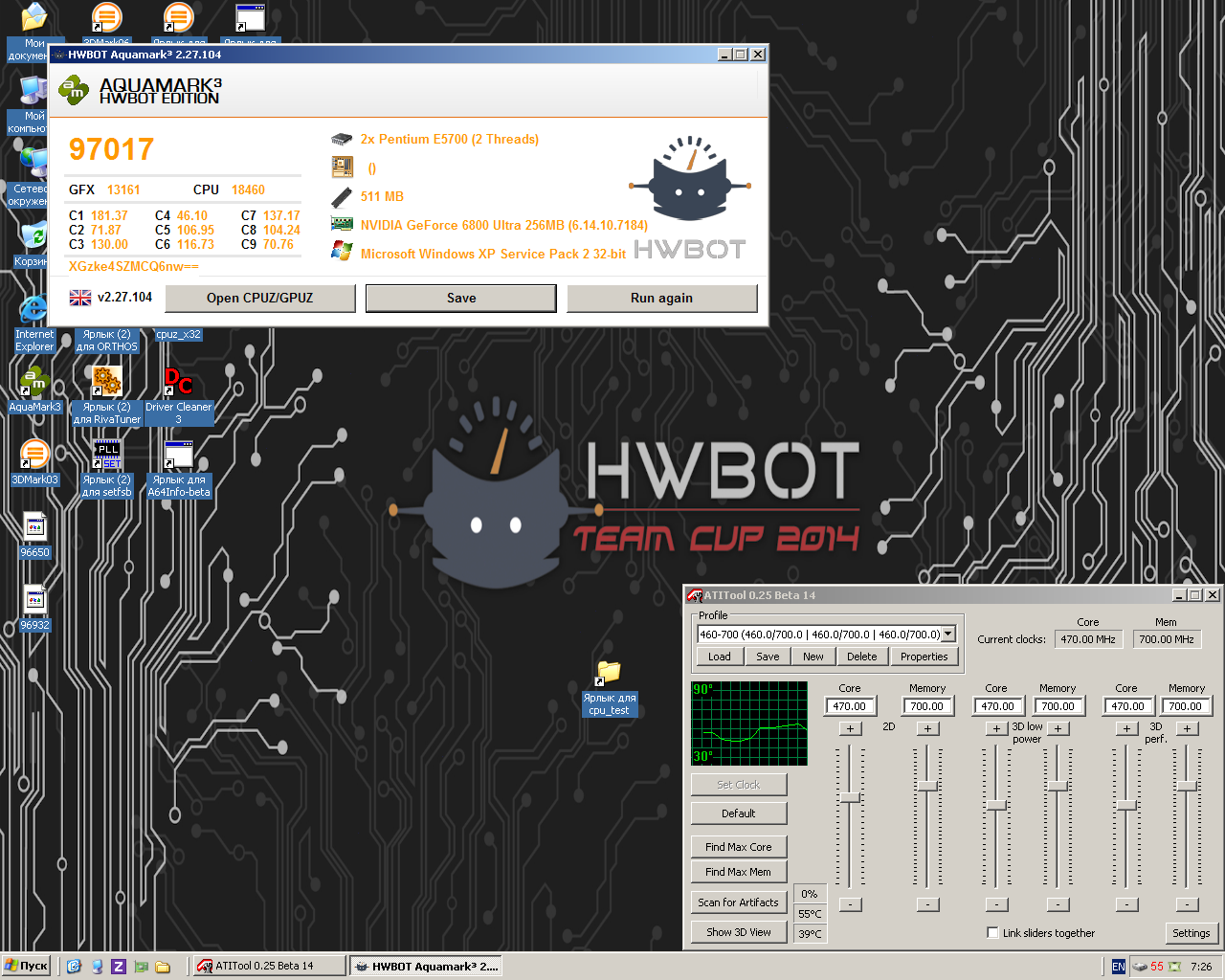Click 2D Core clock input field

[850, 706]
